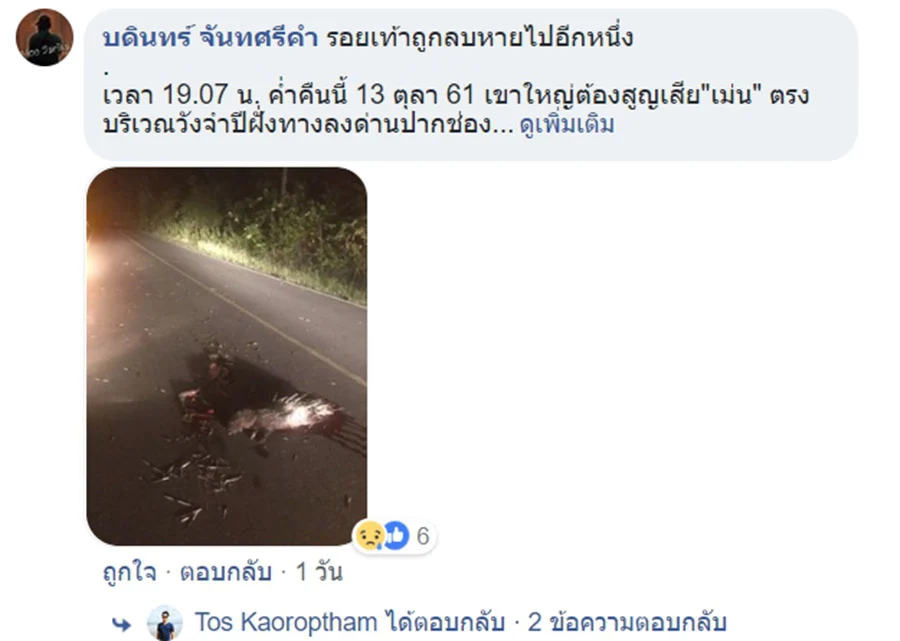Open the reaction count number 6
The height and width of the screenshot is (641, 900).
(422, 536)
